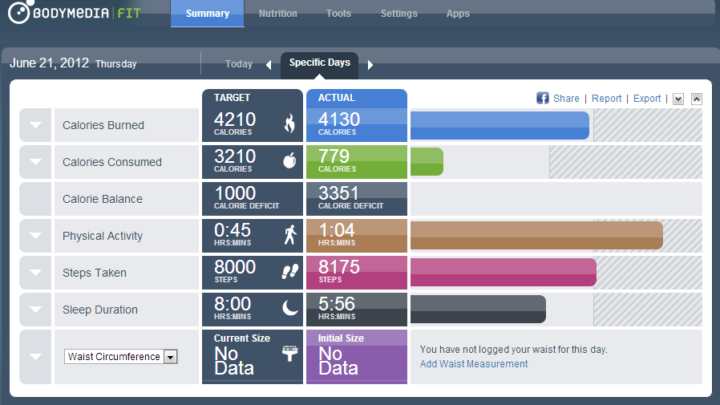Click the flame icon in Calories Burned target
The height and width of the screenshot is (405, 720).
[290, 123]
